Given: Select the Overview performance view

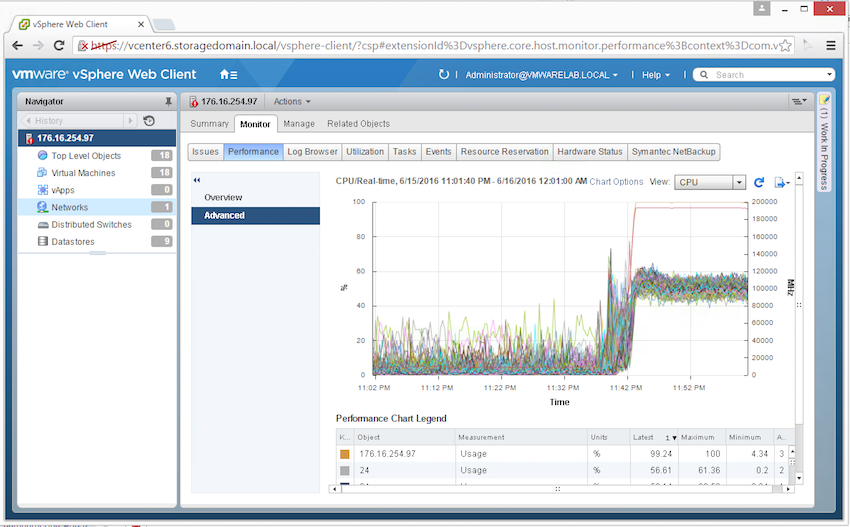Looking at the screenshot, I should click(255, 197).
